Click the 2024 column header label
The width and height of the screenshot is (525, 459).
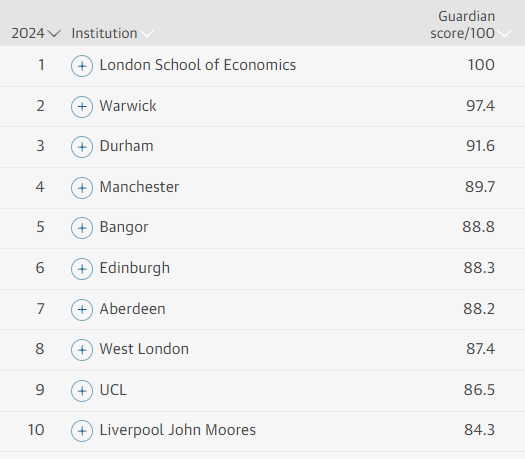28,33
